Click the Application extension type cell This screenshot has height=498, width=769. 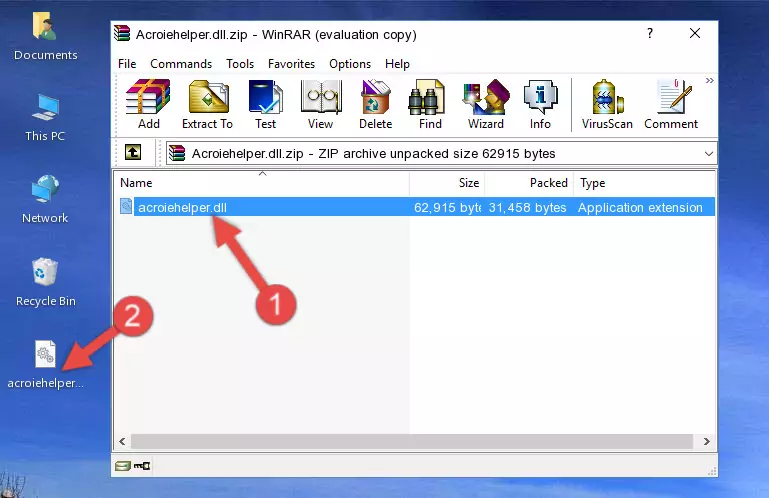(640, 208)
